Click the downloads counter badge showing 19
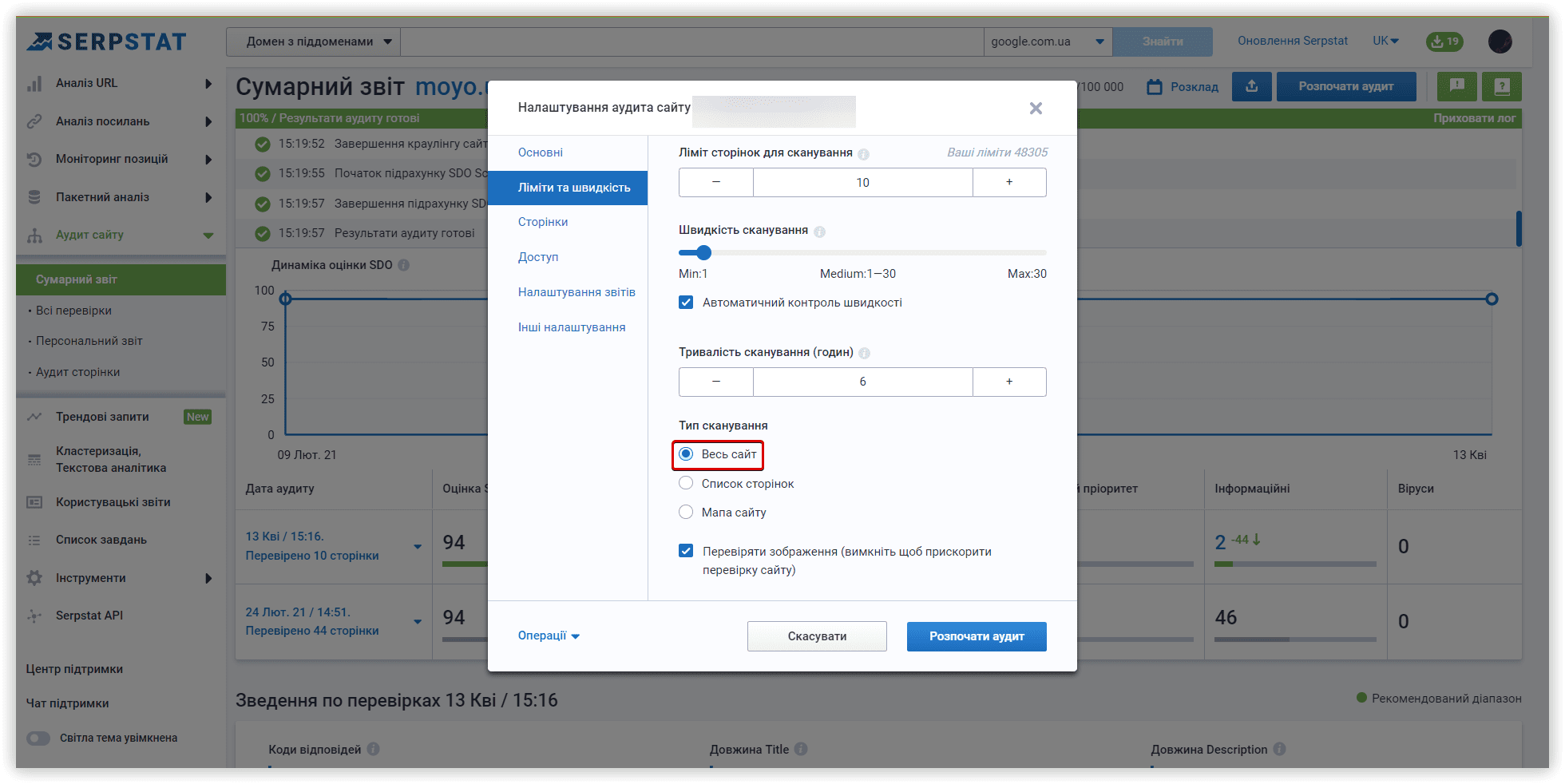 click(1444, 42)
